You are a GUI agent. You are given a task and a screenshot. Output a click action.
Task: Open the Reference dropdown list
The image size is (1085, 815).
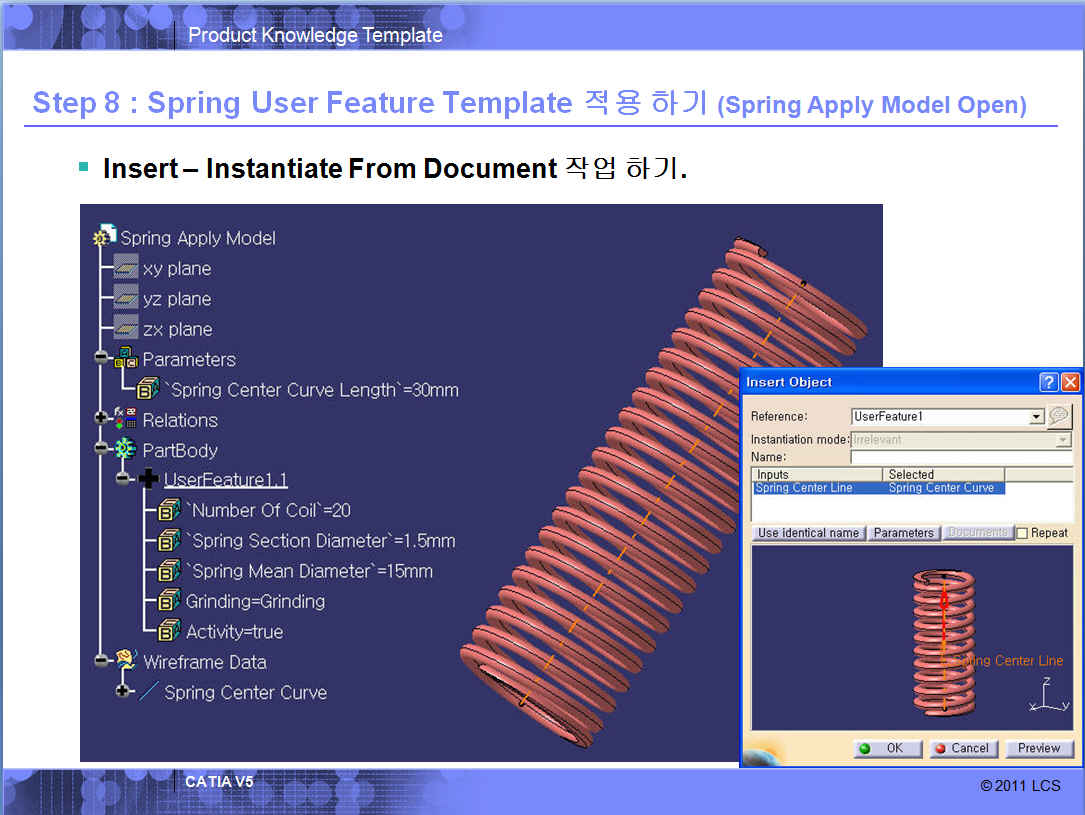point(1036,417)
